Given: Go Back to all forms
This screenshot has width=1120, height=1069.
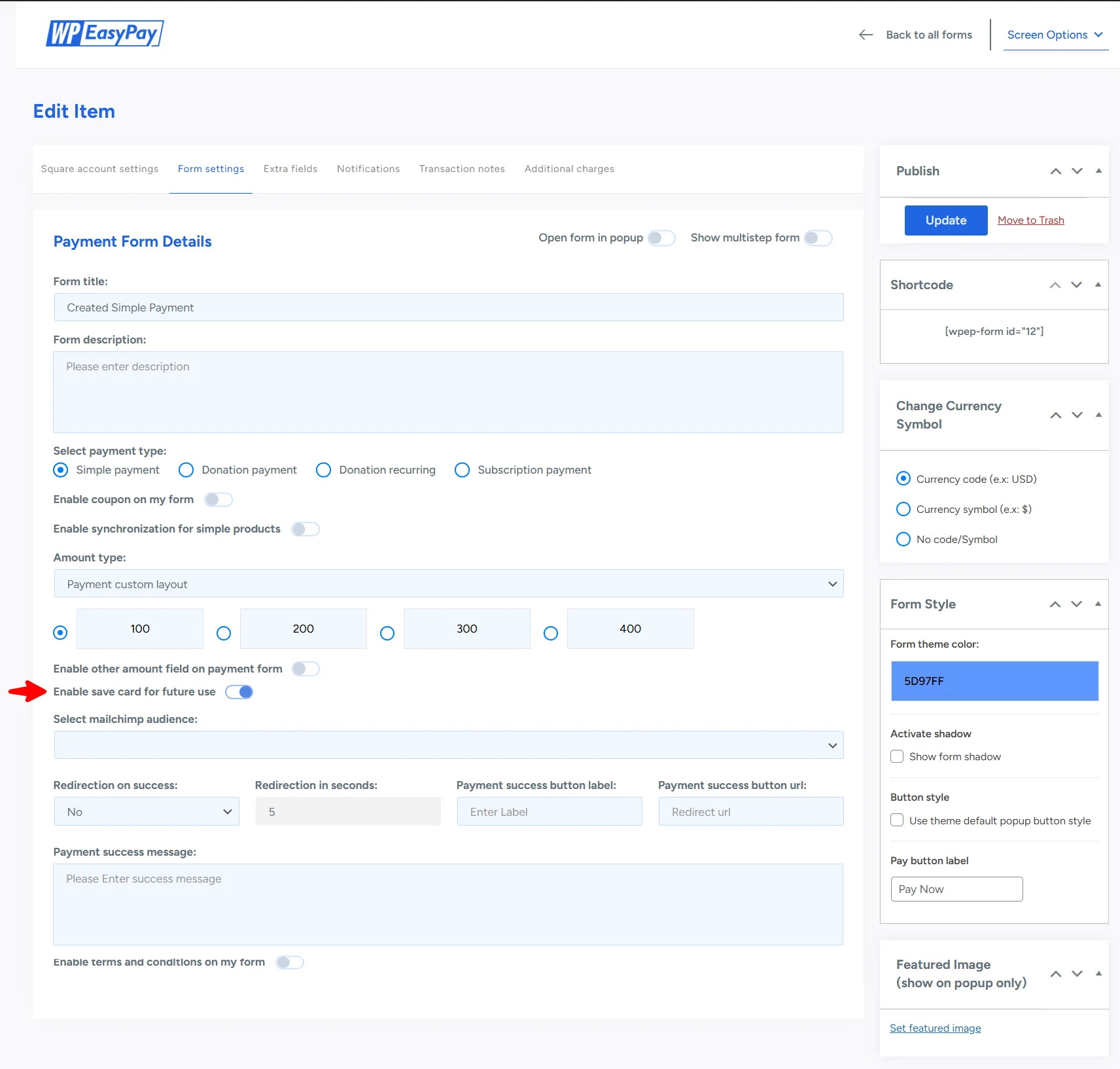Looking at the screenshot, I should click(x=929, y=35).
